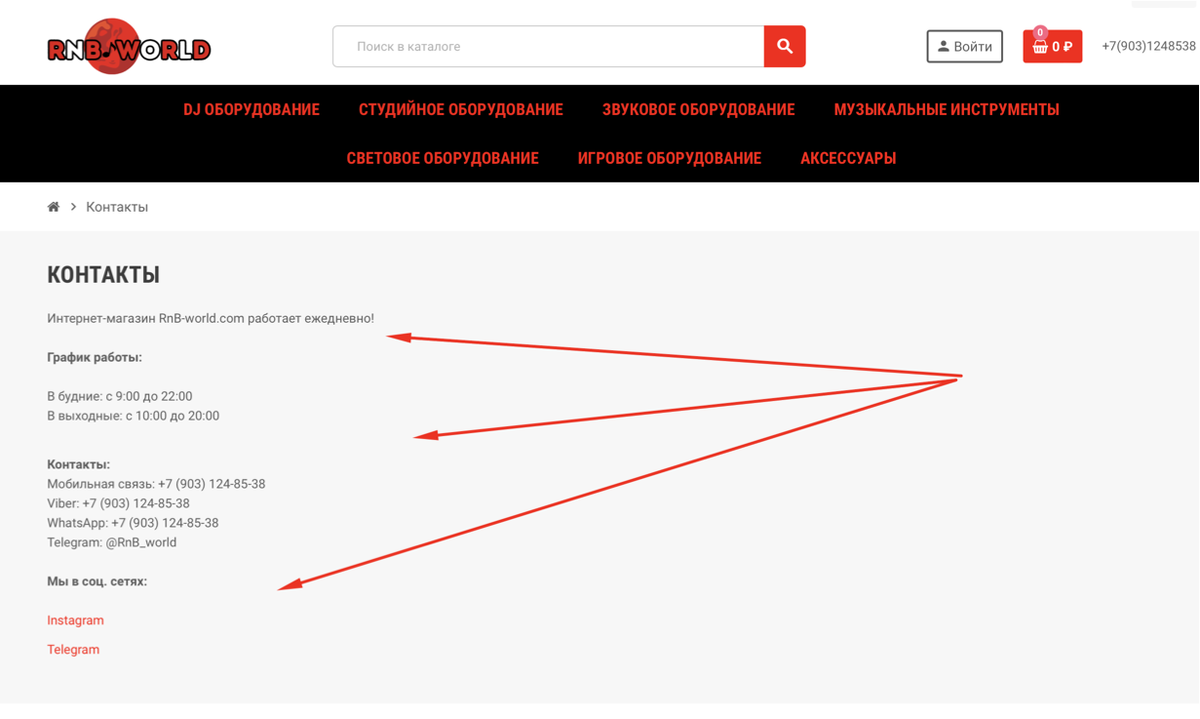This screenshot has width=1200, height=719.
Task: Click the График работы heading
Action: (94, 357)
